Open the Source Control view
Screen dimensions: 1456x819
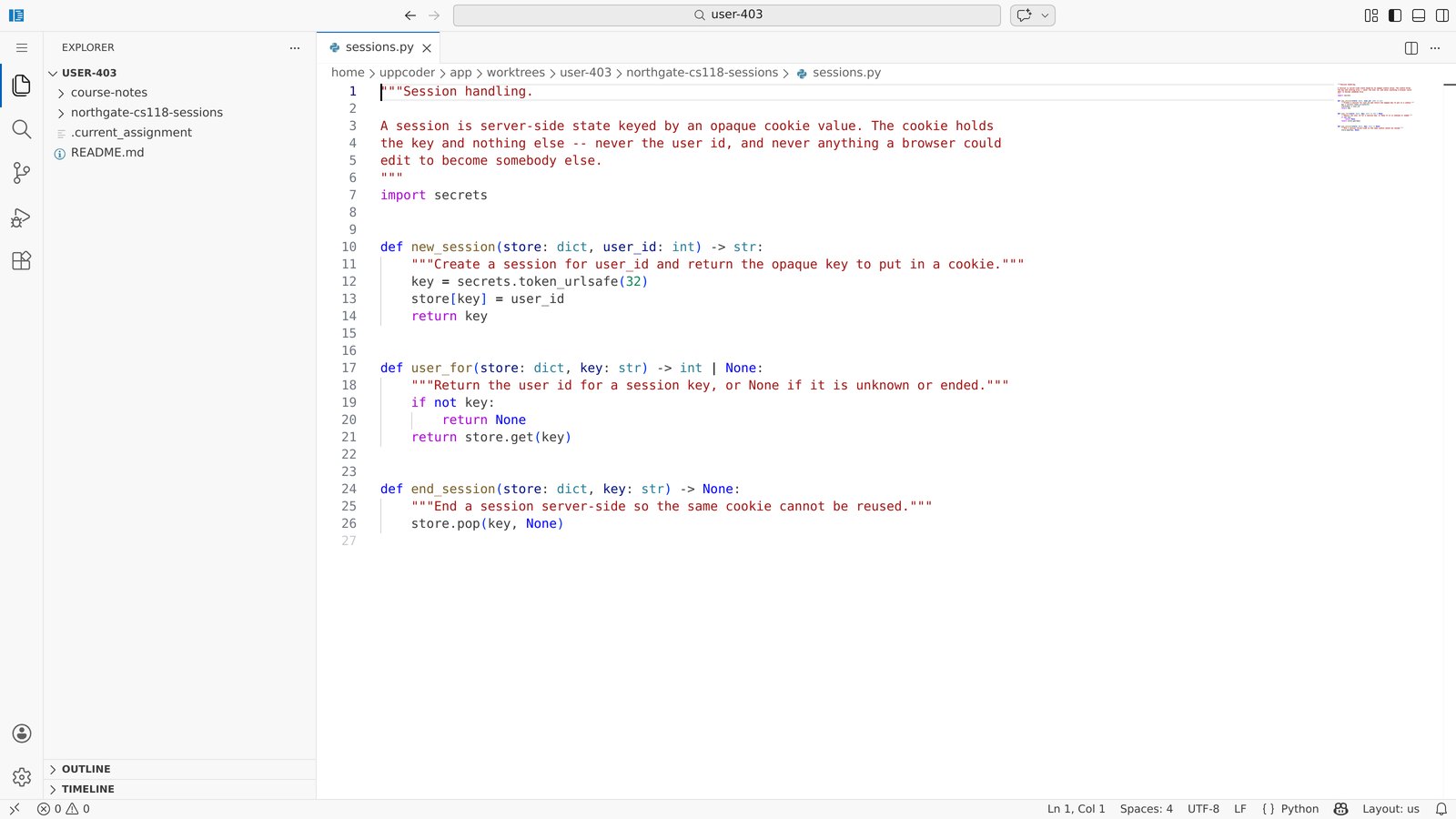[x=22, y=173]
